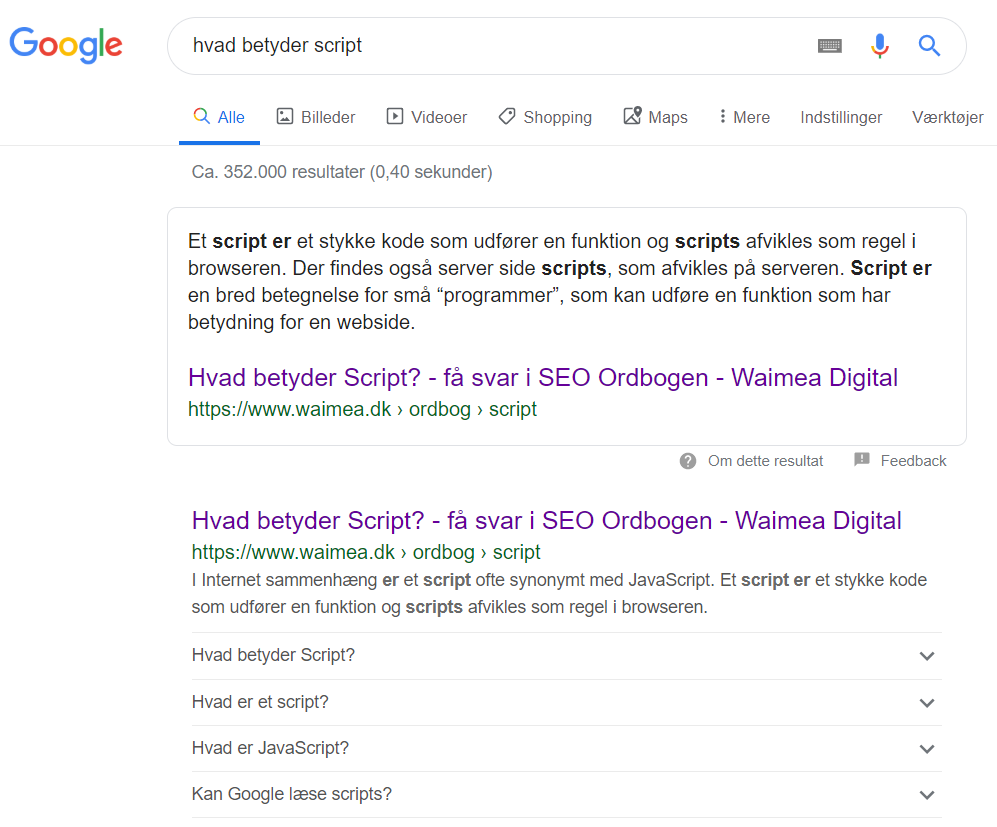
Task: Expand the "Hvad er JavaScript?" question
Action: [566, 748]
